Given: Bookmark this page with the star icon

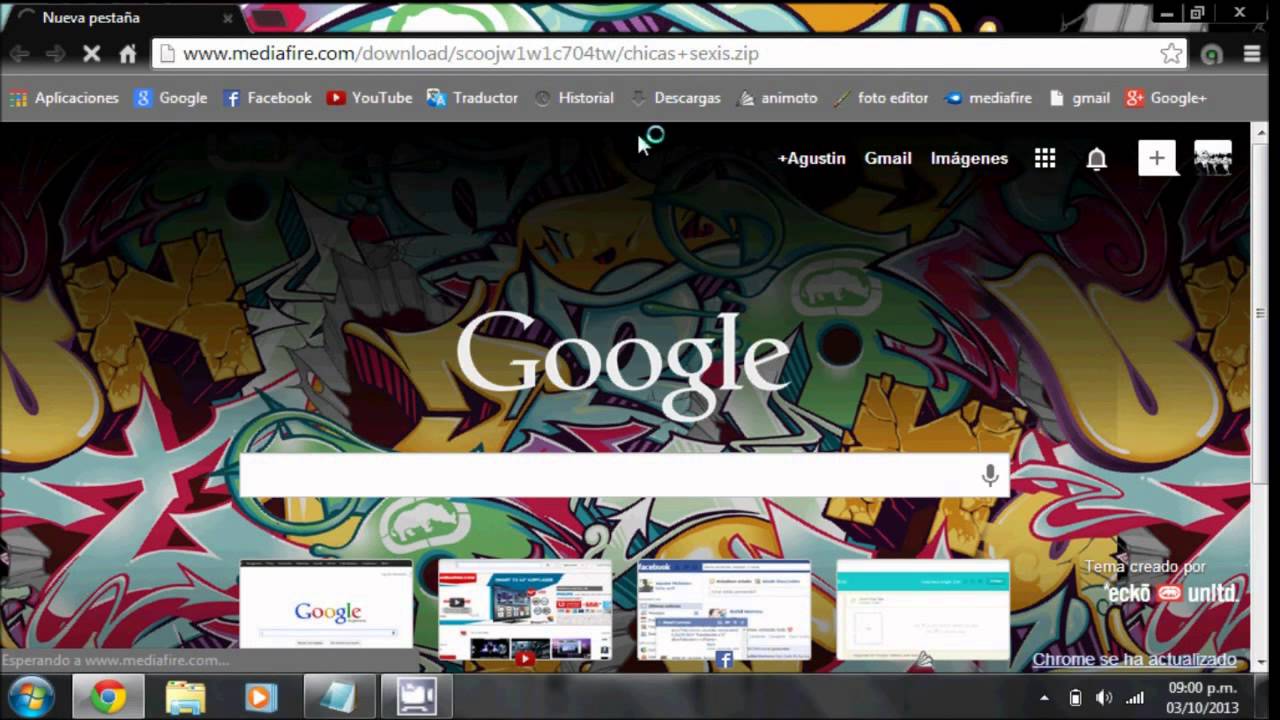Looking at the screenshot, I should tap(1171, 54).
